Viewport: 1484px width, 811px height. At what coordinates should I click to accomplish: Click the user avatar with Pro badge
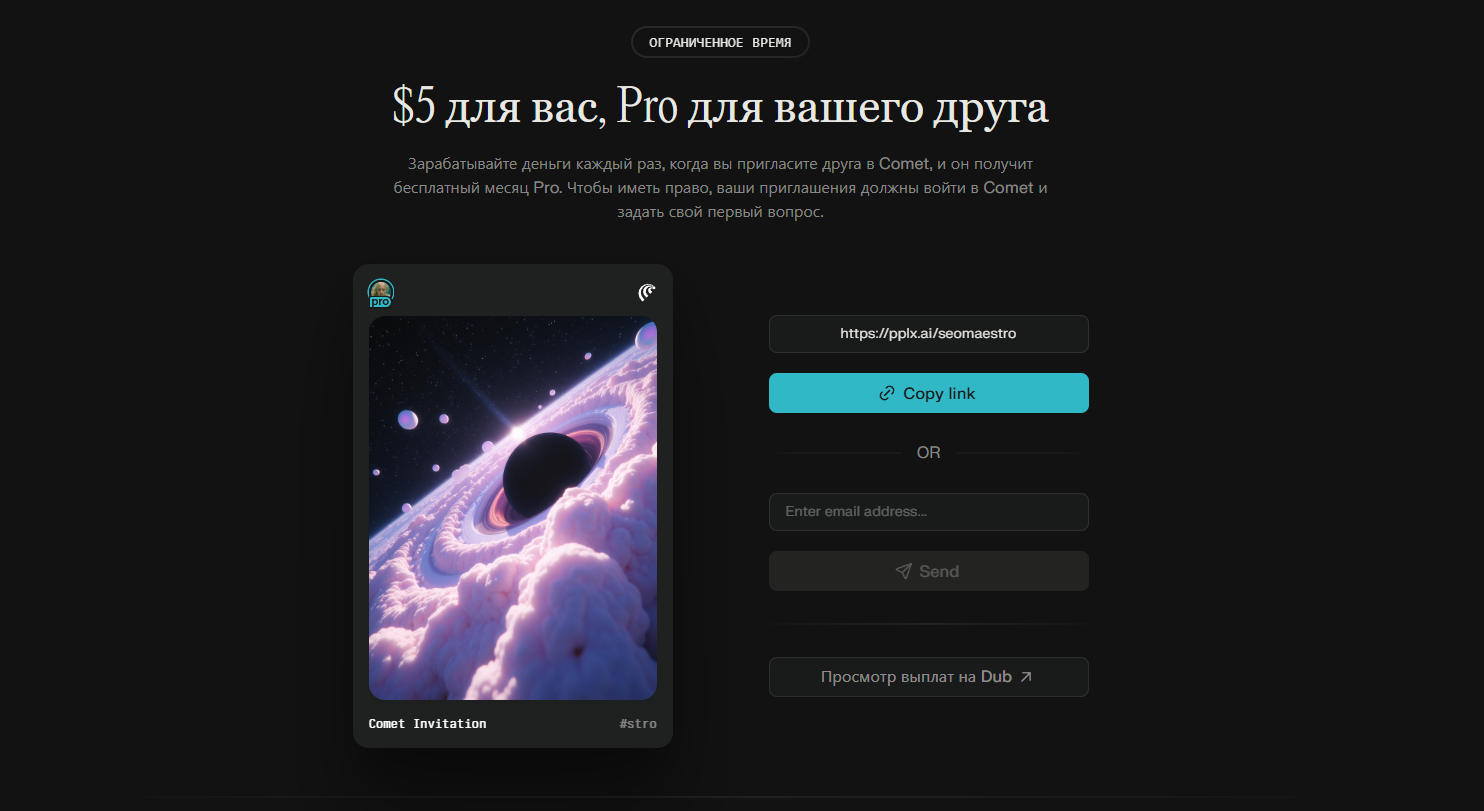(381, 292)
